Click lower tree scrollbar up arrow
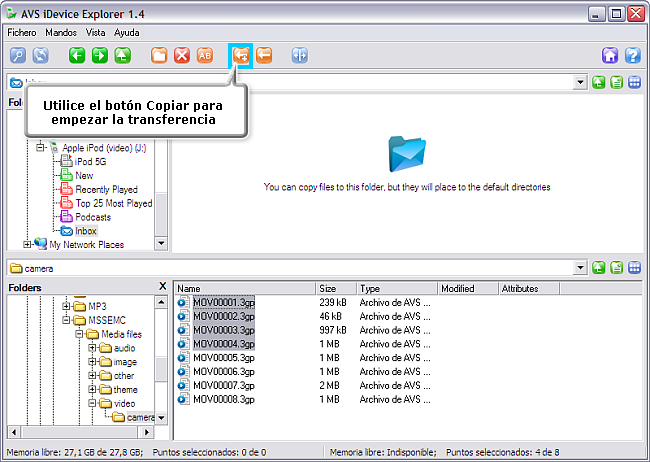 [161, 302]
